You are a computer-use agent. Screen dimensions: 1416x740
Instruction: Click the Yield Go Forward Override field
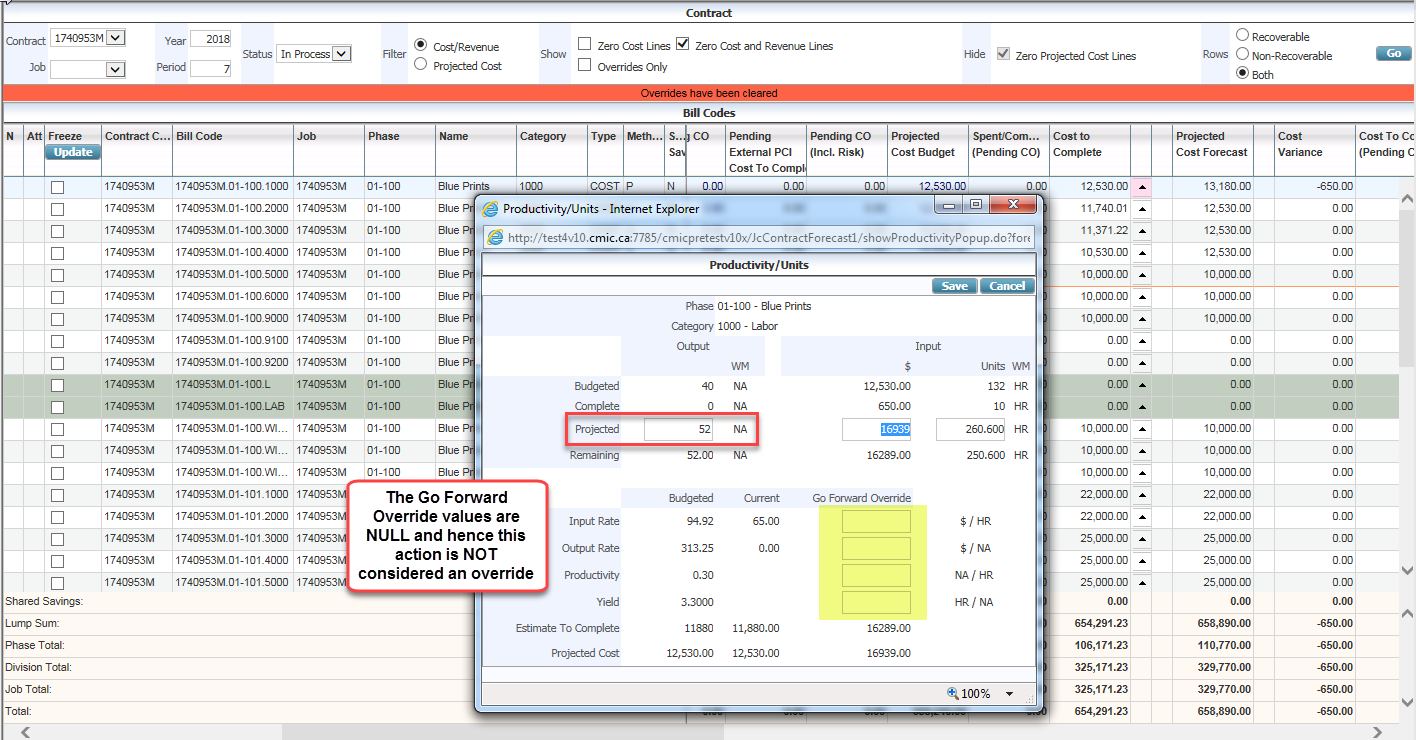click(876, 602)
